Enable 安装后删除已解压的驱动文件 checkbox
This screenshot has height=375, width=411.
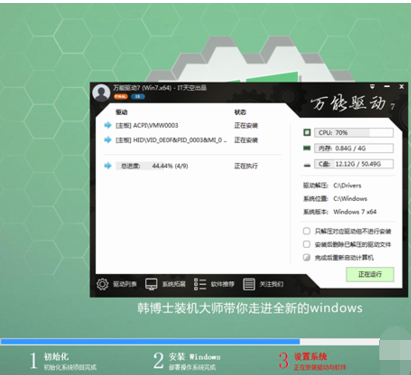tap(307, 244)
